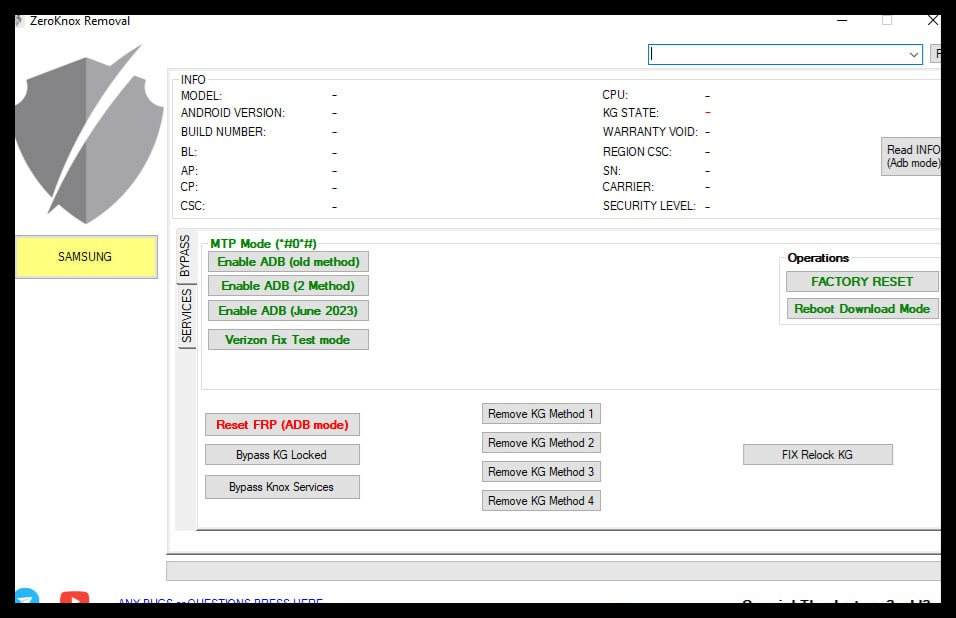
Task: Select the BUILD NUMBER: label
Action: (223, 132)
